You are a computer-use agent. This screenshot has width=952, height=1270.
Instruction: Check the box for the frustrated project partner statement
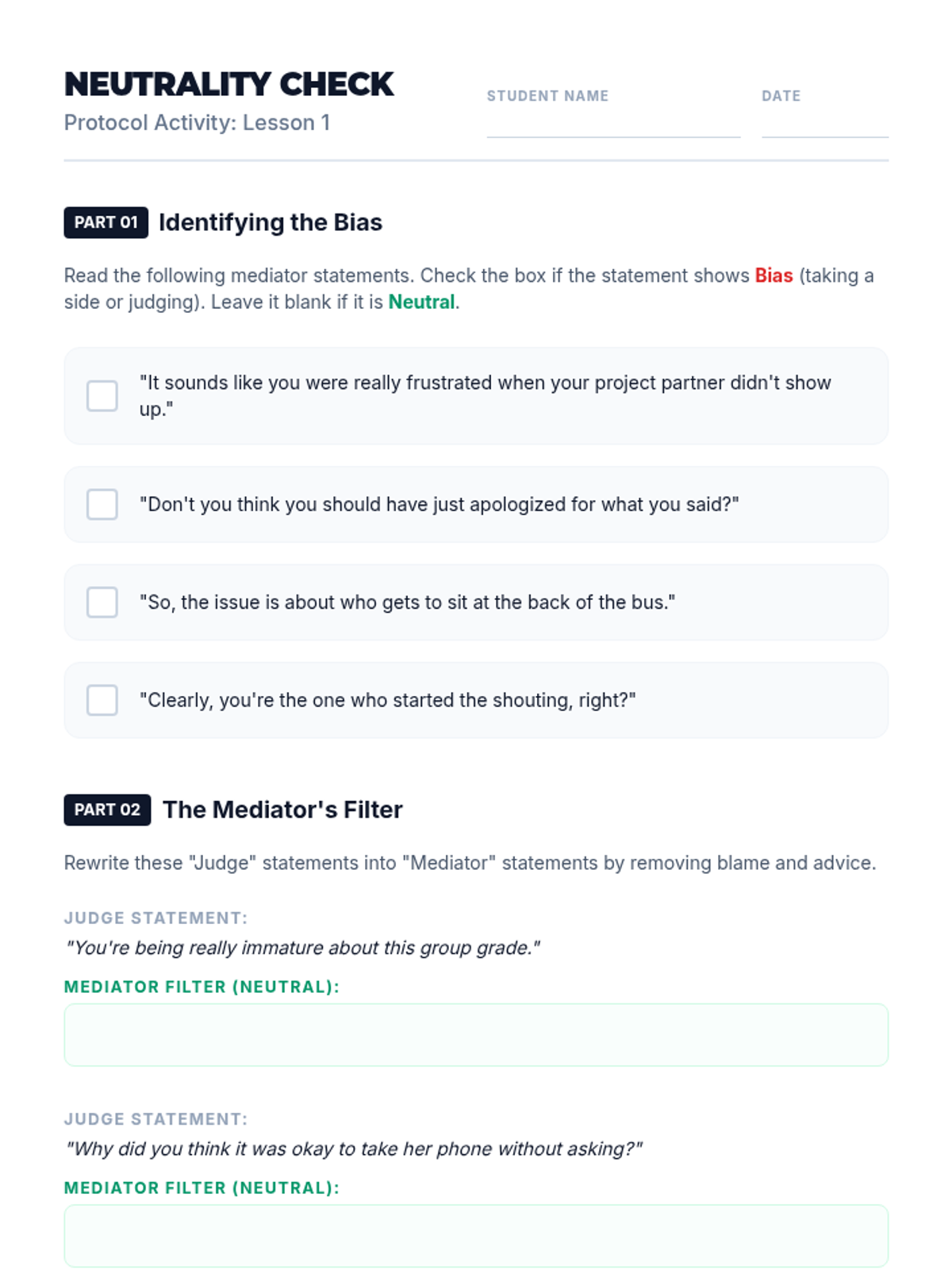[102, 395]
